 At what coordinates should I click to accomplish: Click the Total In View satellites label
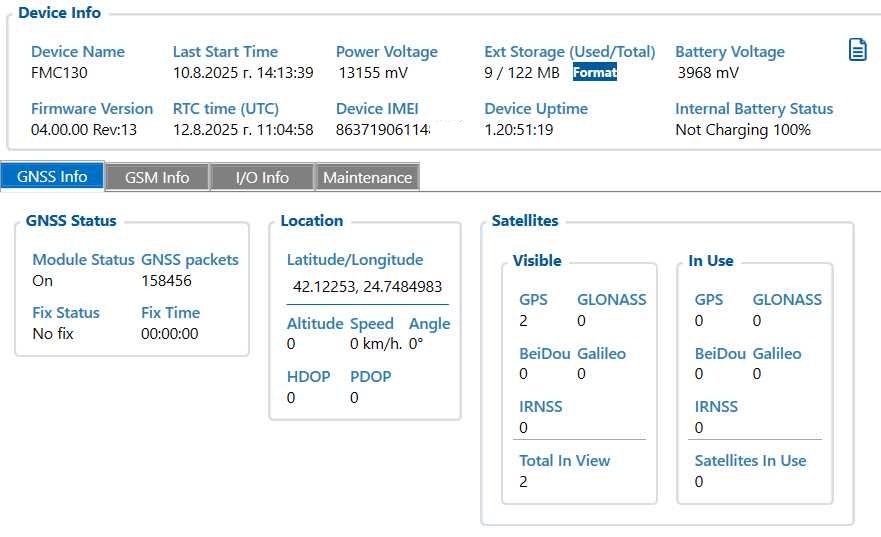(x=564, y=461)
